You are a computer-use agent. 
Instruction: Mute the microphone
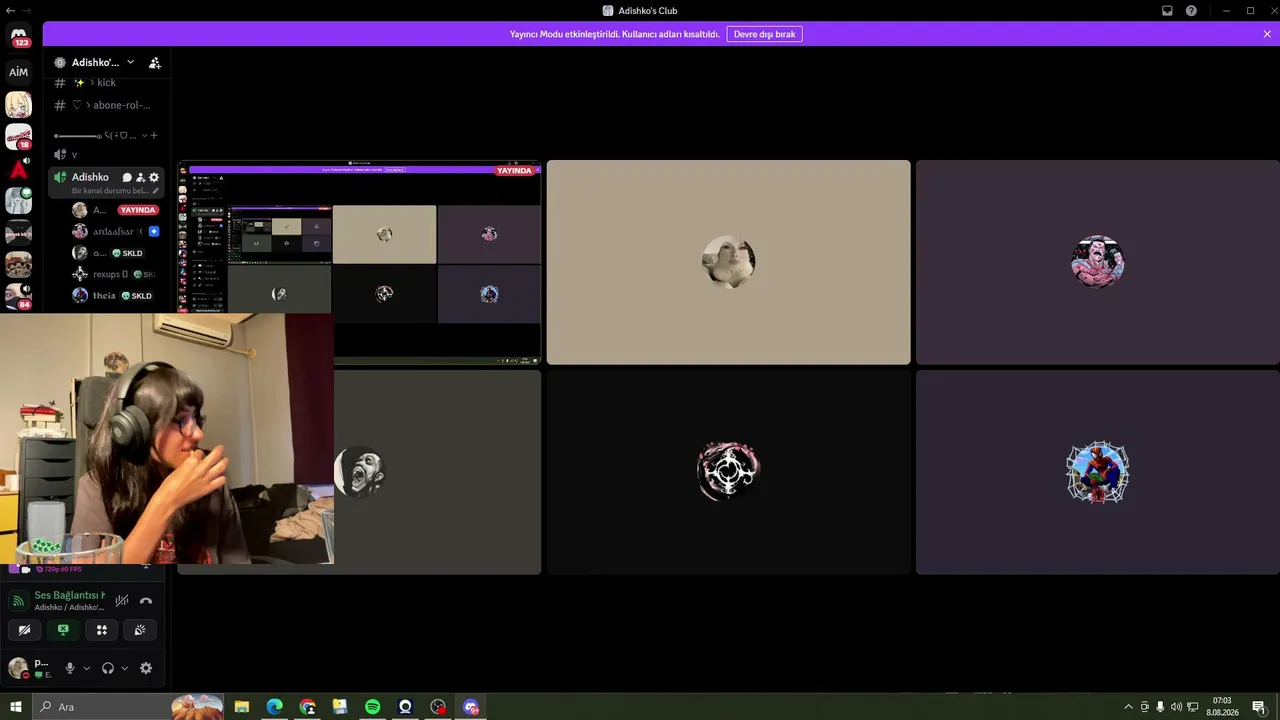click(x=70, y=668)
